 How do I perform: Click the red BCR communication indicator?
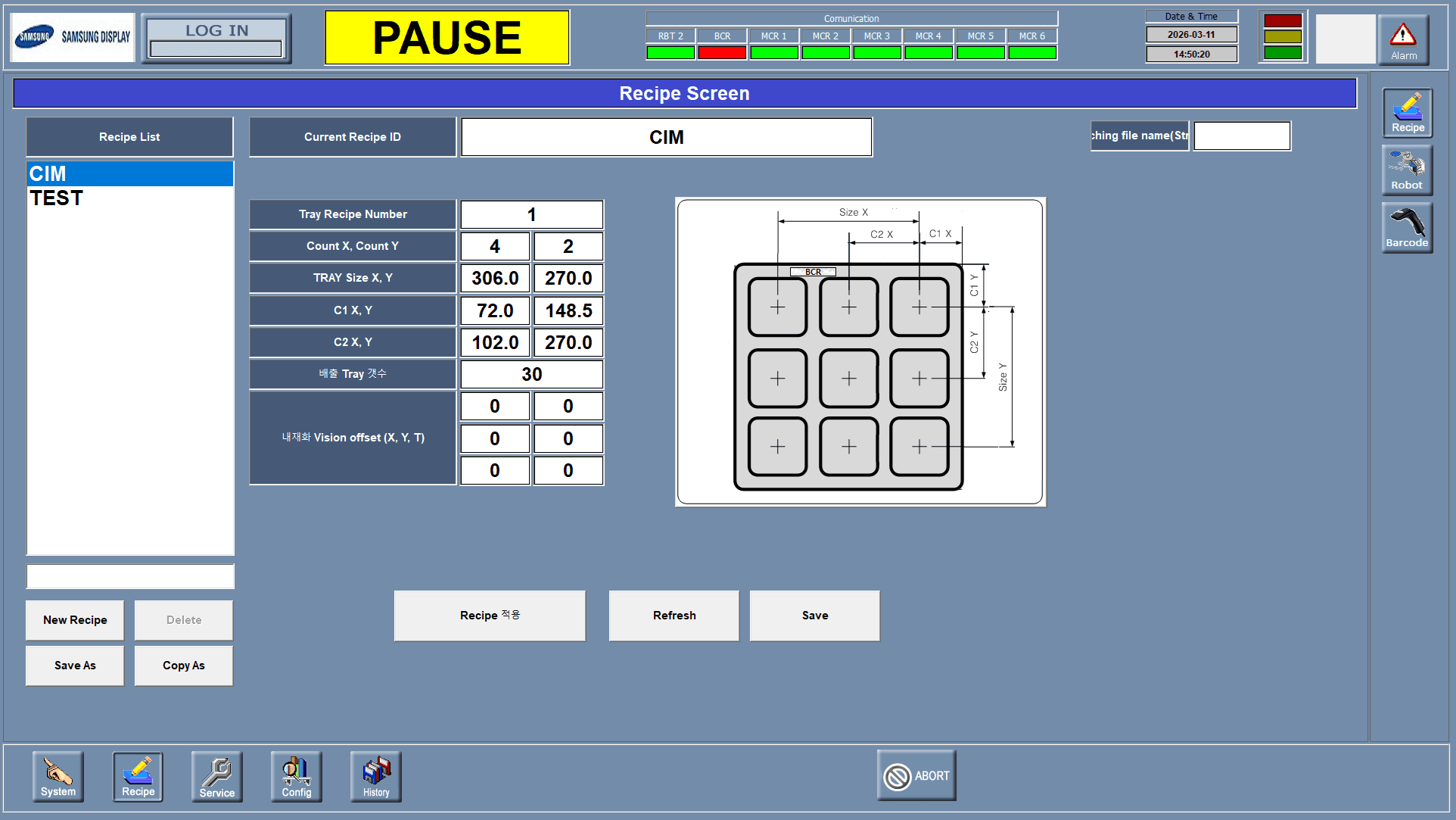[721, 52]
